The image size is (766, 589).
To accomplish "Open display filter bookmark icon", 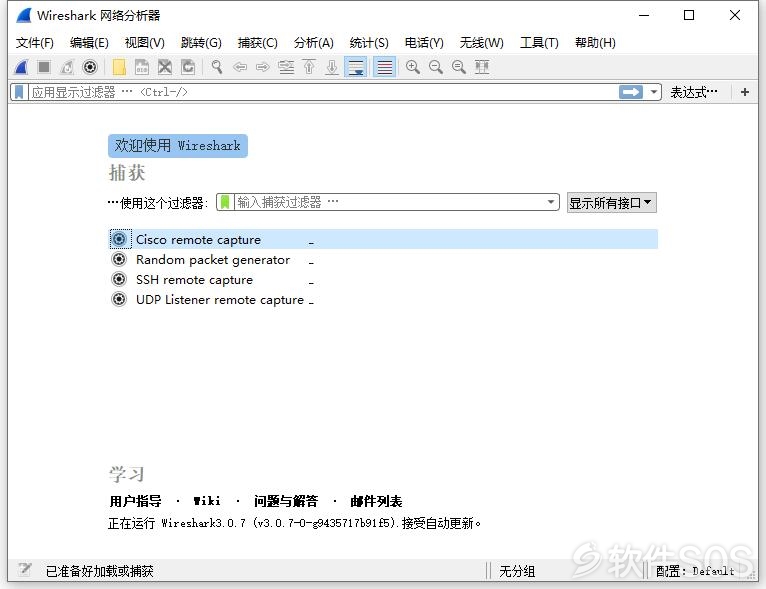I will coord(19,92).
